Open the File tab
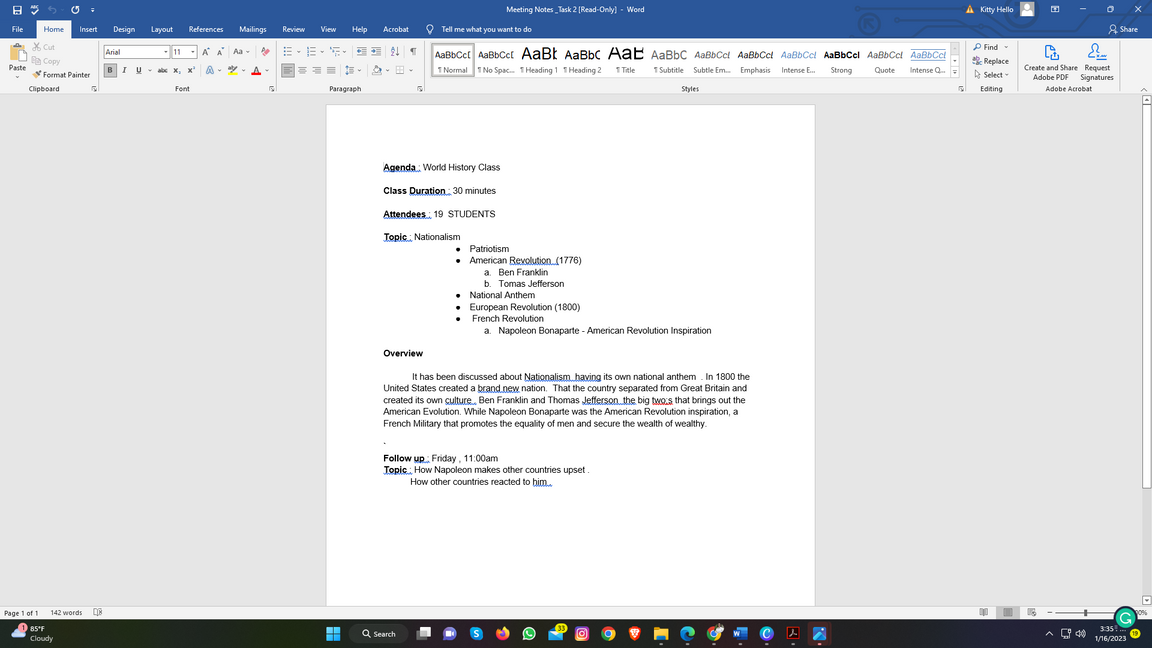The width and height of the screenshot is (1152, 648). [17, 29]
